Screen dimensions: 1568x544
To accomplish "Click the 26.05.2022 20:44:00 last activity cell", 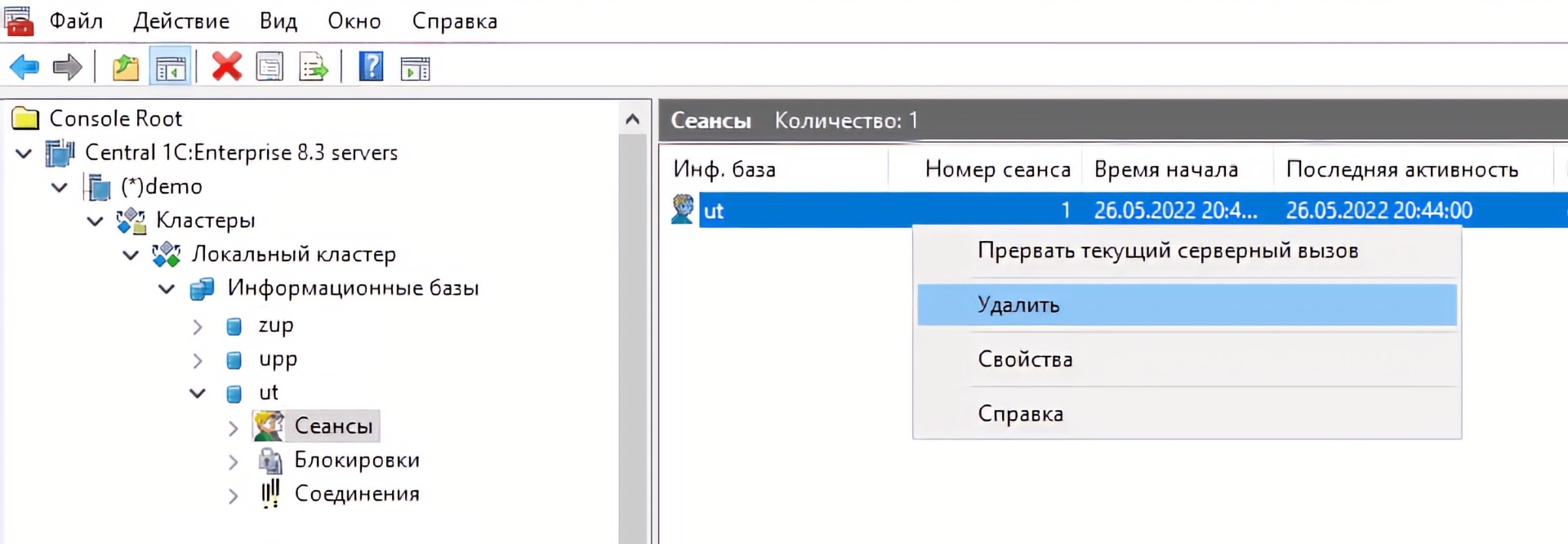I will coord(1379,211).
